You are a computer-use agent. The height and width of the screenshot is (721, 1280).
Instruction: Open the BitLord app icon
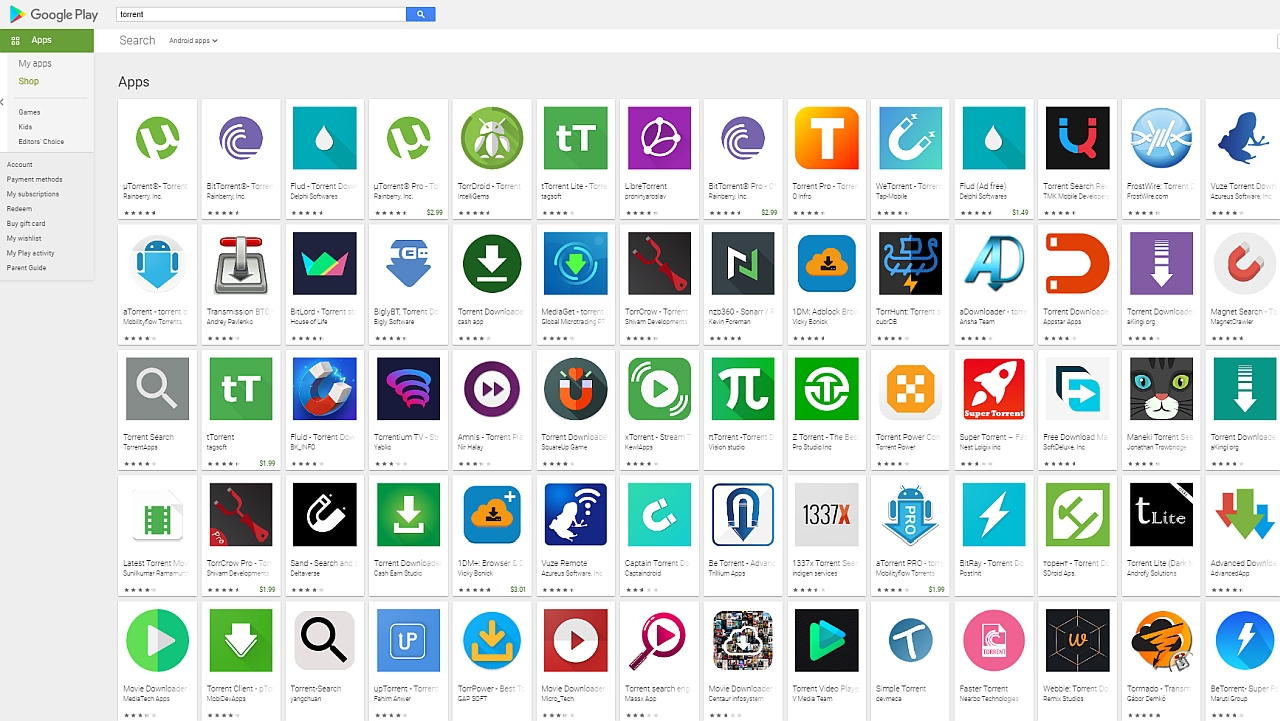point(324,263)
